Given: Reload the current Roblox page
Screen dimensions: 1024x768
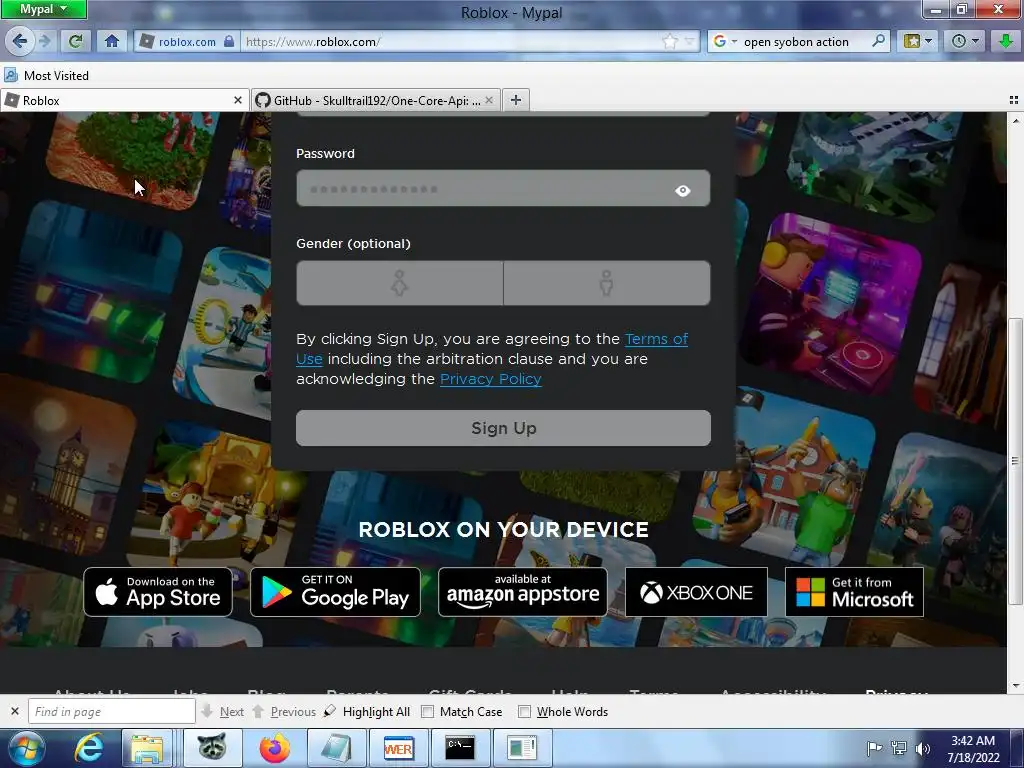Looking at the screenshot, I should [75, 41].
